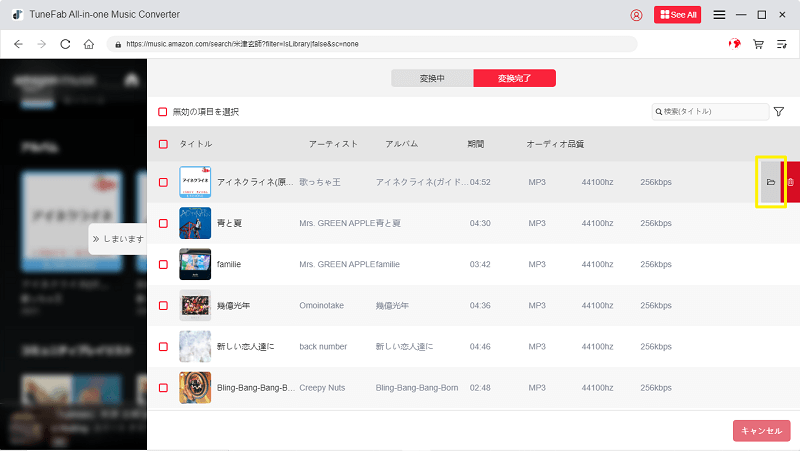The height and width of the screenshot is (451, 800).
Task: Click artist name Omoinotake
Action: (321, 306)
